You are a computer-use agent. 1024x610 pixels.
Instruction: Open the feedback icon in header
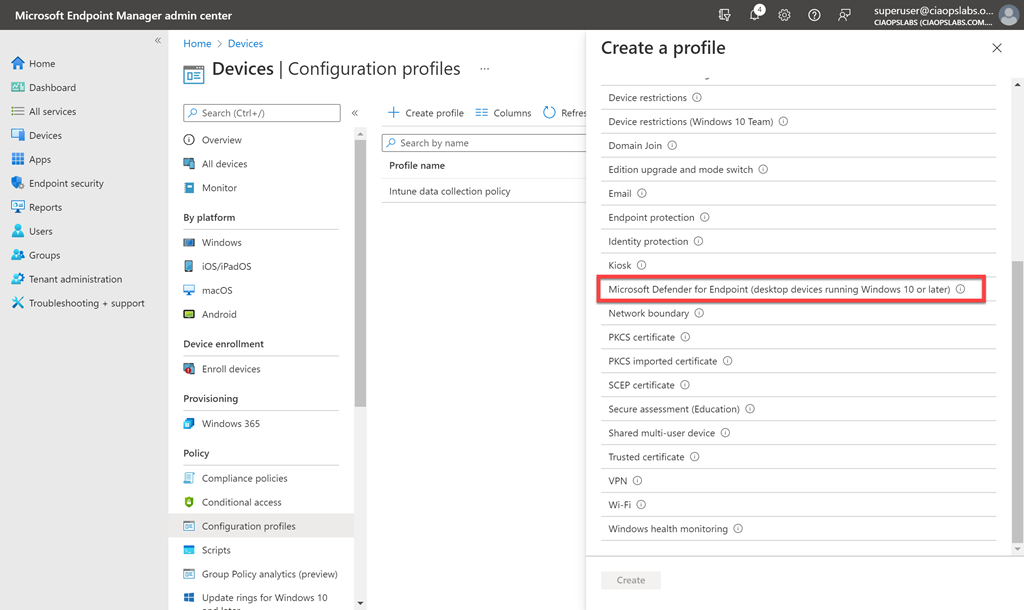pyautogui.click(x=844, y=15)
